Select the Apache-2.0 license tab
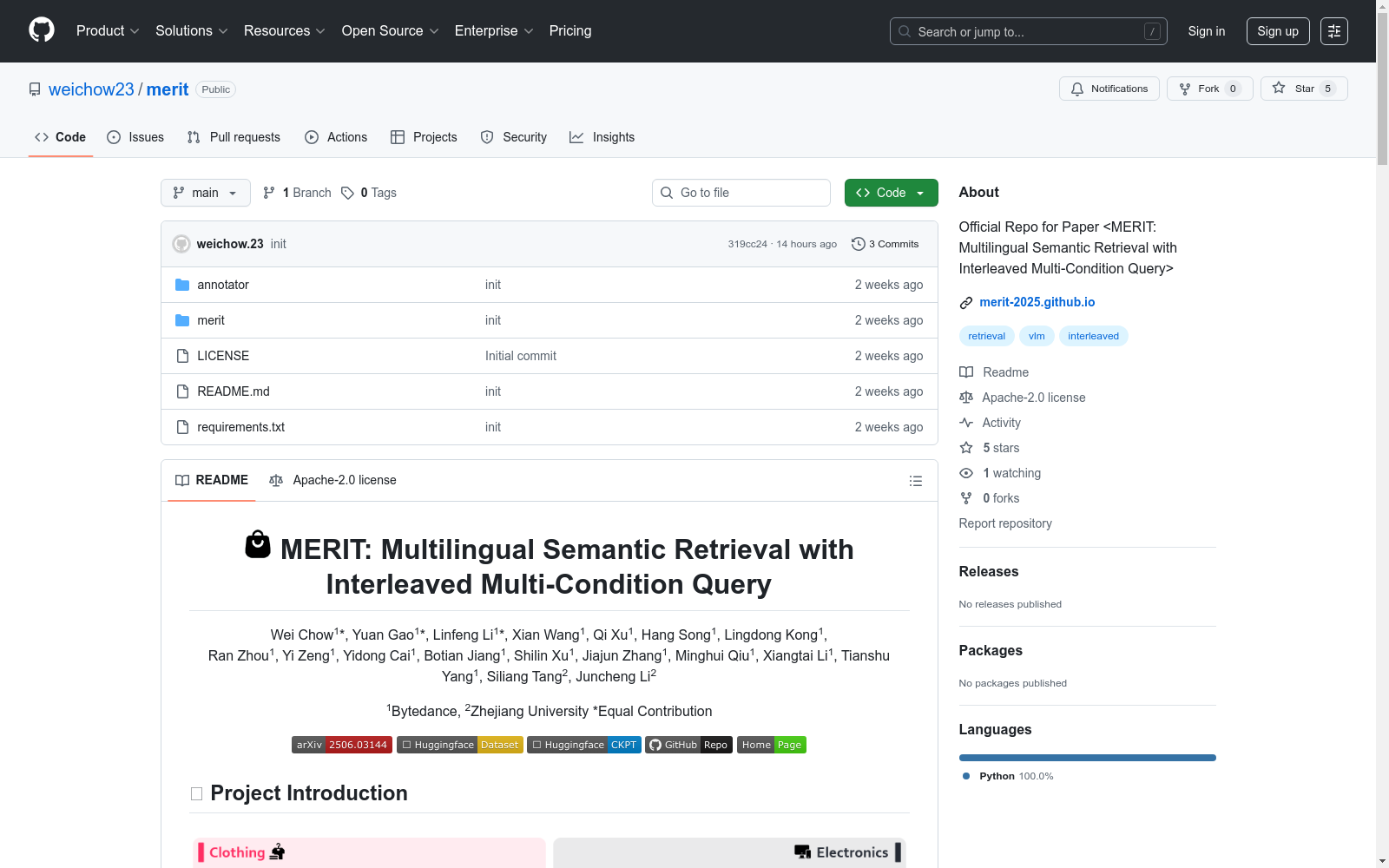 332,480
